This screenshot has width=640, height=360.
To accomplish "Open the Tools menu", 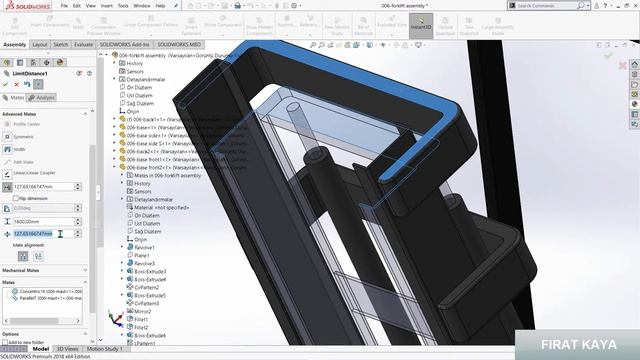I will tap(123, 6).
